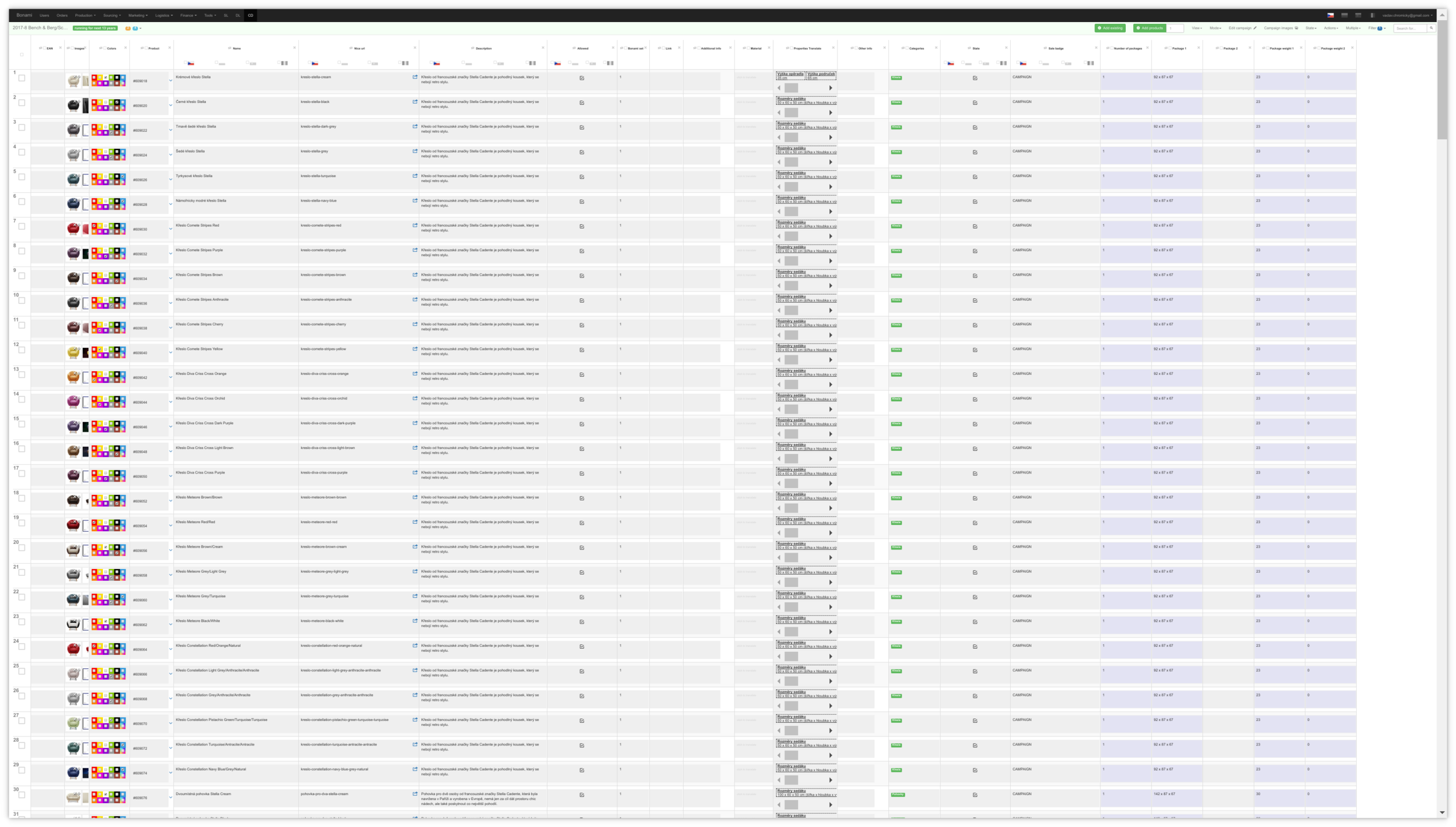Open external link for kreslo-stella-black URL
Viewport: 1456px width, 827px height.
(x=415, y=102)
